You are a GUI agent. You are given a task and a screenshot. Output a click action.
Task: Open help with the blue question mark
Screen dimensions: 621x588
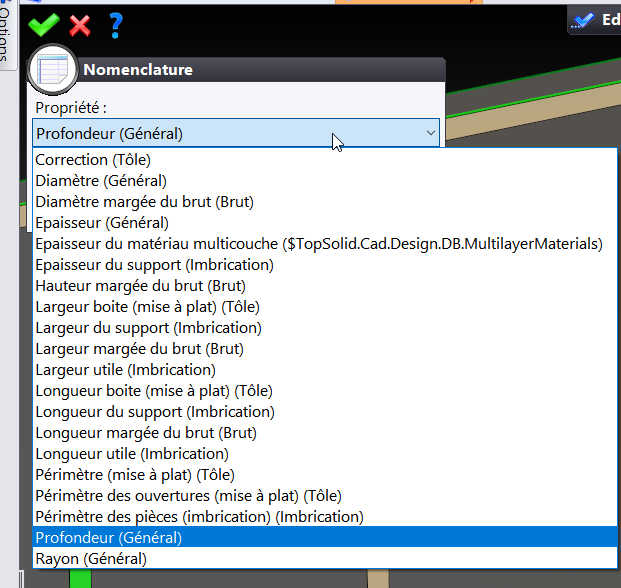(x=116, y=26)
